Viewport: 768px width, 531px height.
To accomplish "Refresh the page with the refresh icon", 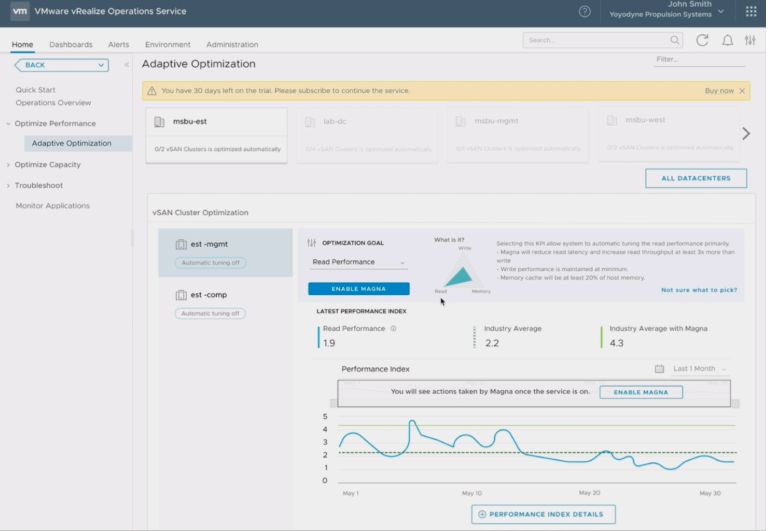I will pos(702,40).
